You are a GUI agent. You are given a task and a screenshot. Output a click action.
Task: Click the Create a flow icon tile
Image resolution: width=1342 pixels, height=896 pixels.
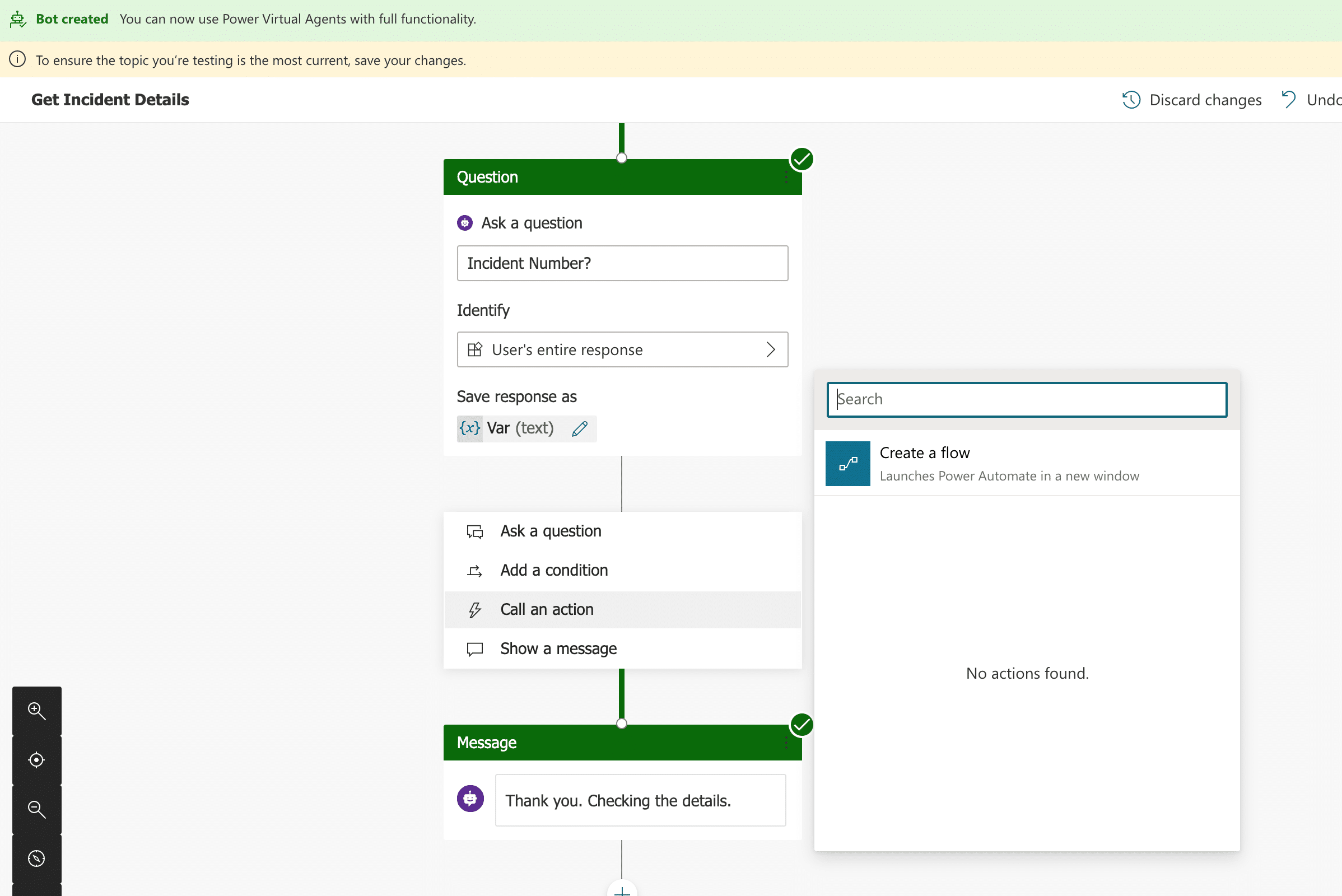tap(847, 464)
